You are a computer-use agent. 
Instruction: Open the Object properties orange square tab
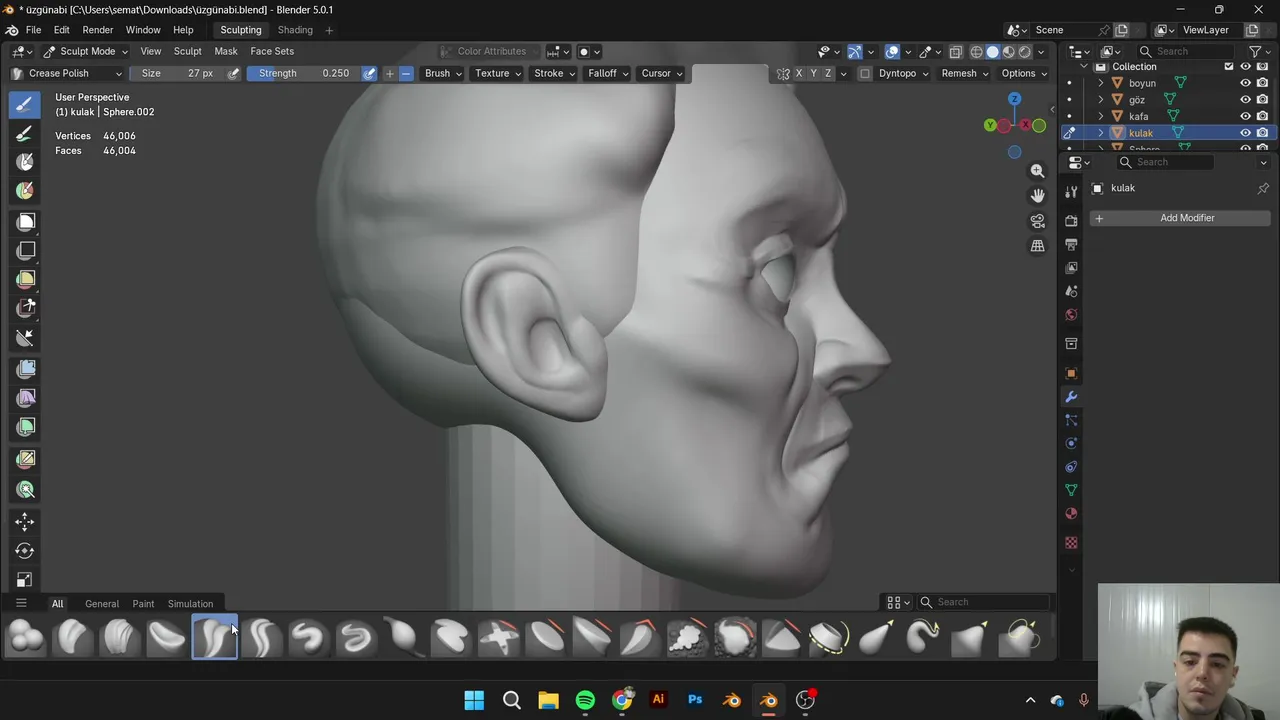[1071, 373]
